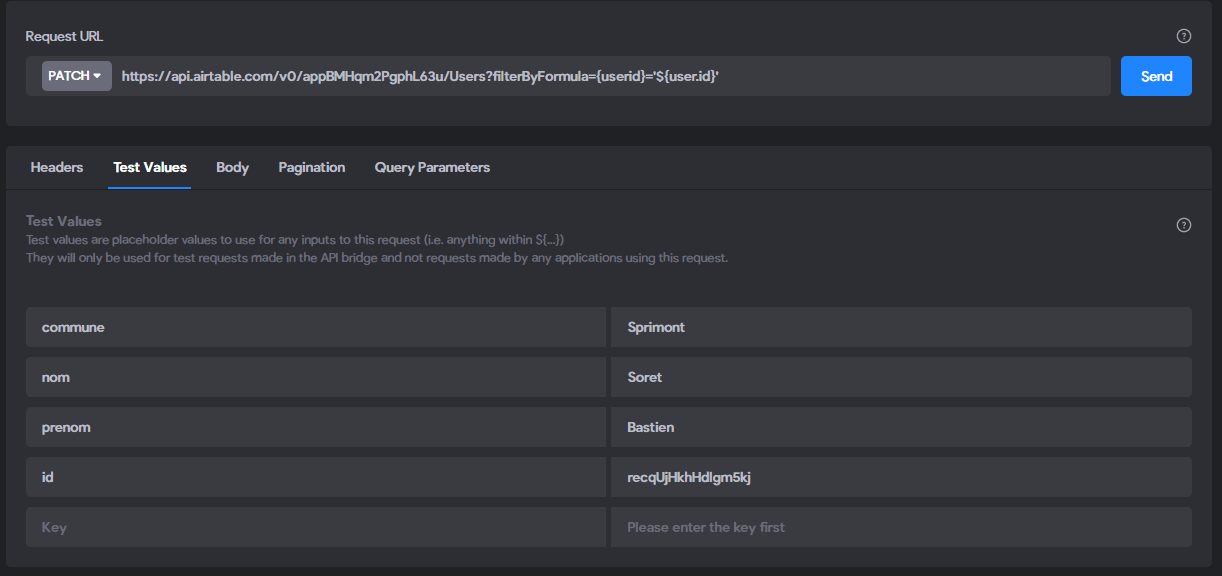
Task: Open the Test Values help icon
Action: [x=1184, y=225]
